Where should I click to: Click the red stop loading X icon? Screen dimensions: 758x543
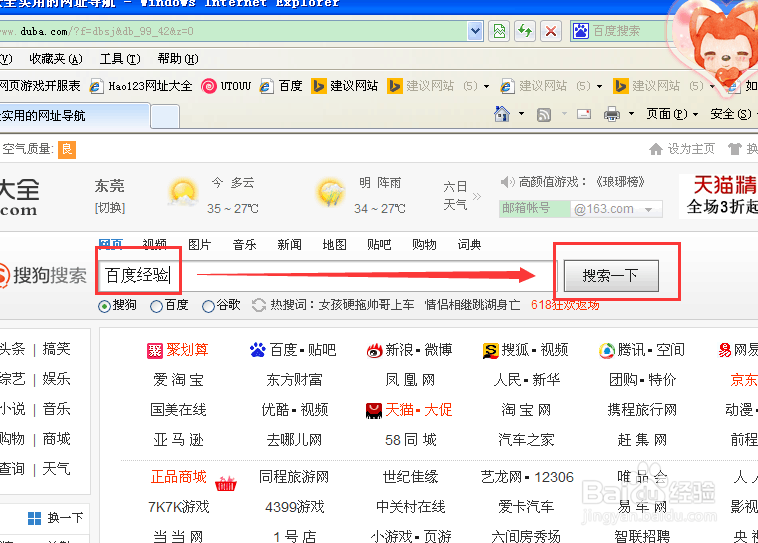pyautogui.click(x=551, y=31)
